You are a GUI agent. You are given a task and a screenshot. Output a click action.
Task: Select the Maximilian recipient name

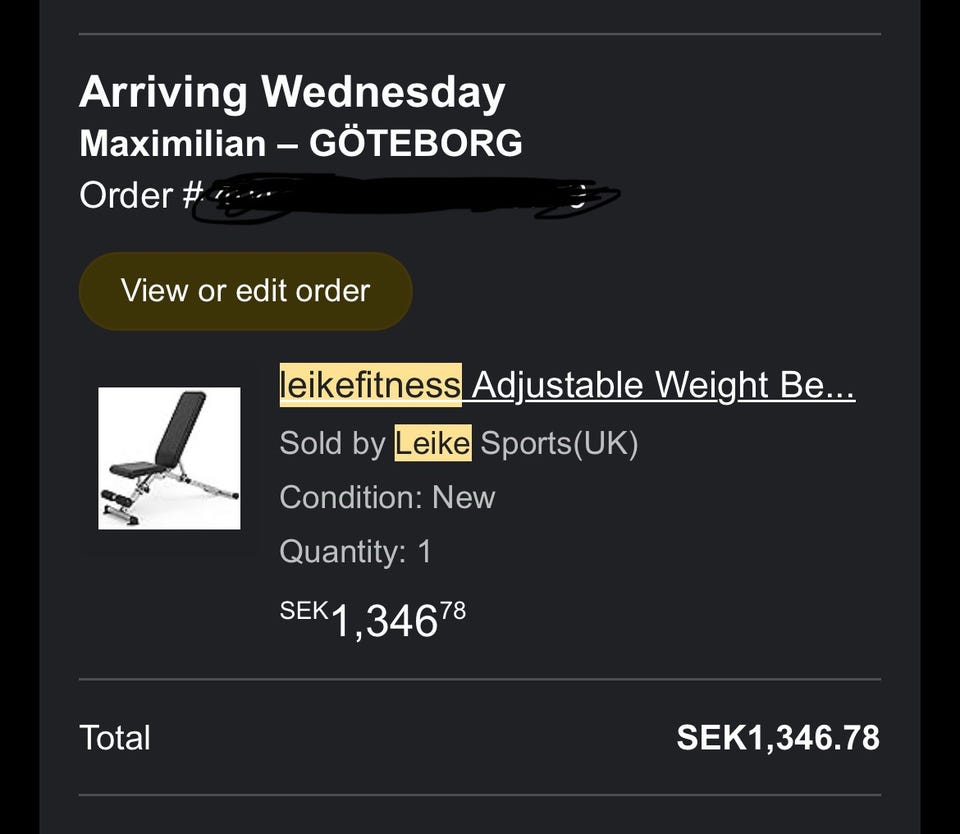(174, 143)
